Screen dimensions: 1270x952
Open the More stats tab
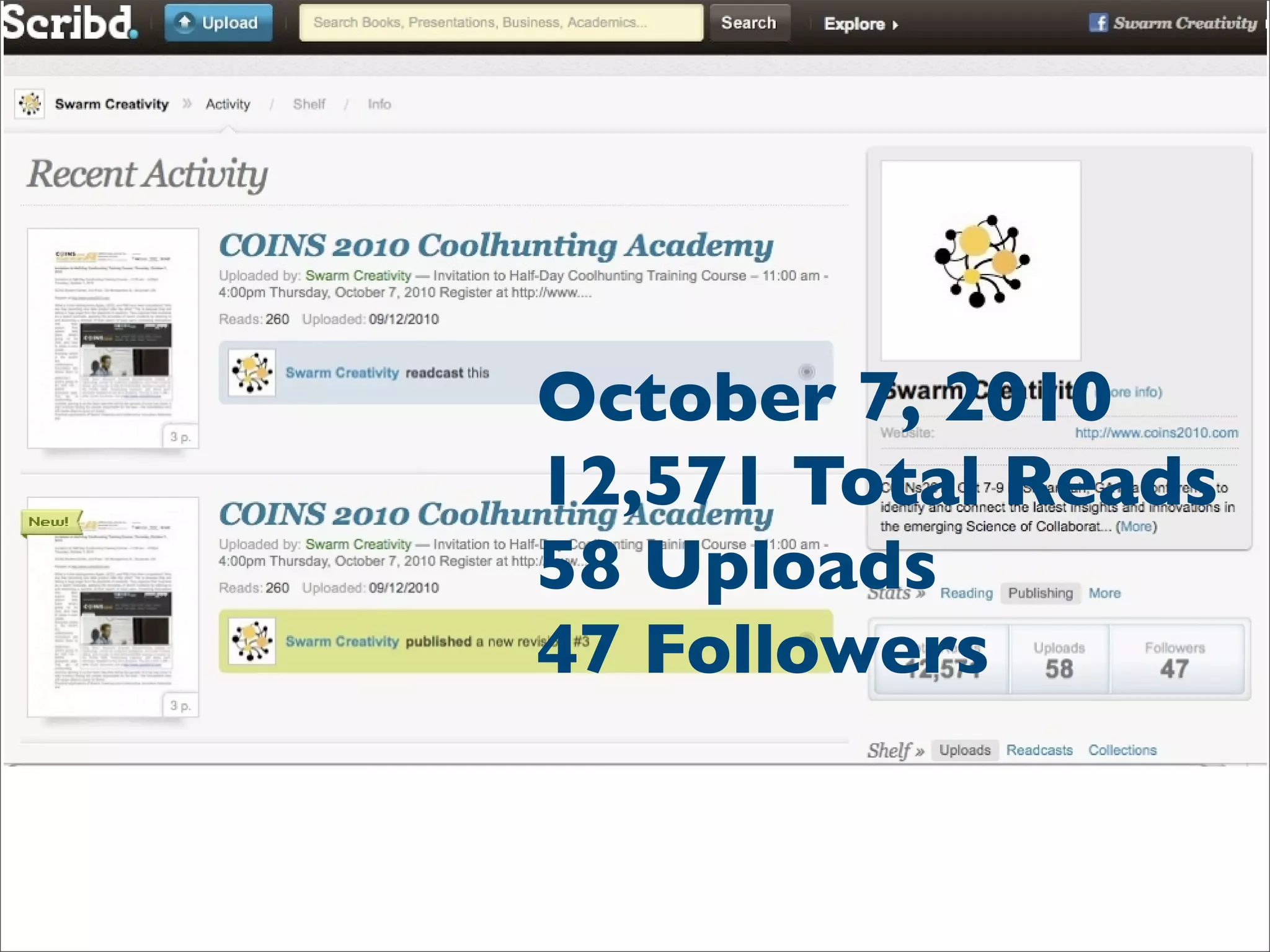pos(1105,593)
